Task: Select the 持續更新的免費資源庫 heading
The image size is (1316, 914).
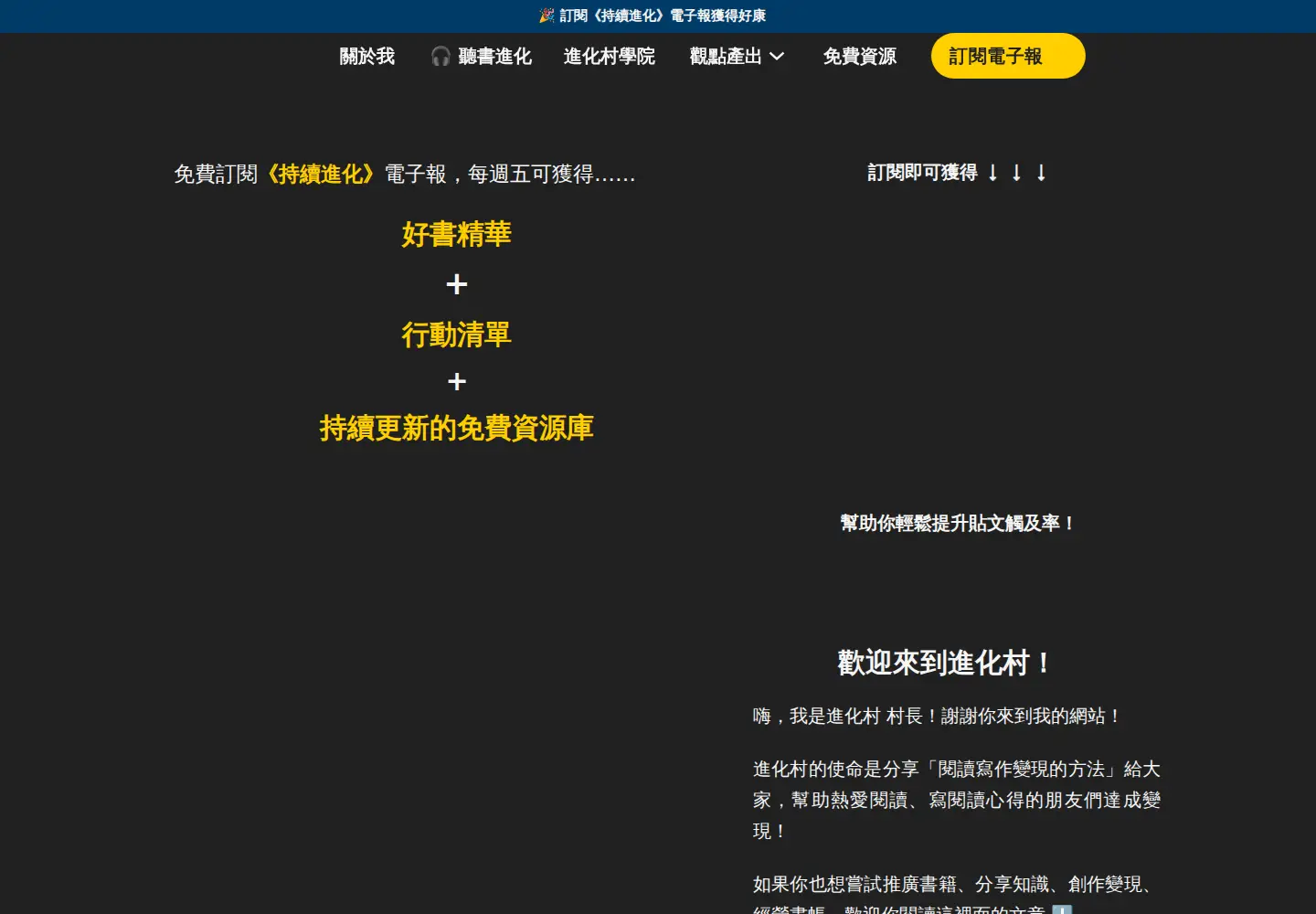Action: [457, 428]
